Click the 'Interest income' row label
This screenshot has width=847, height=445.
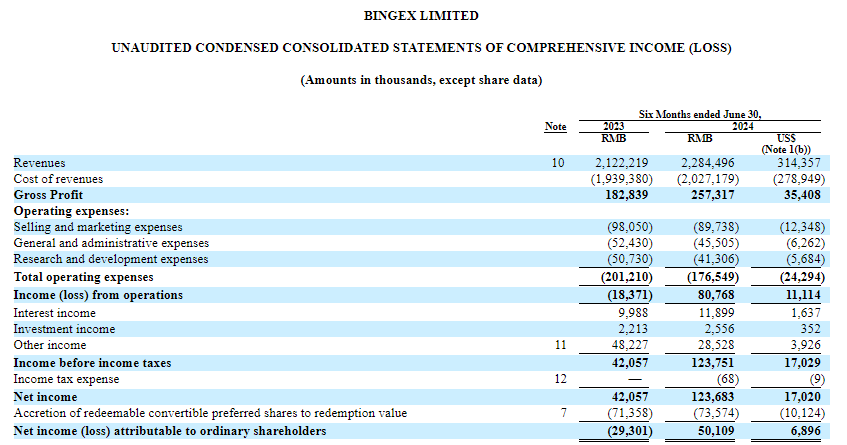click(x=54, y=313)
